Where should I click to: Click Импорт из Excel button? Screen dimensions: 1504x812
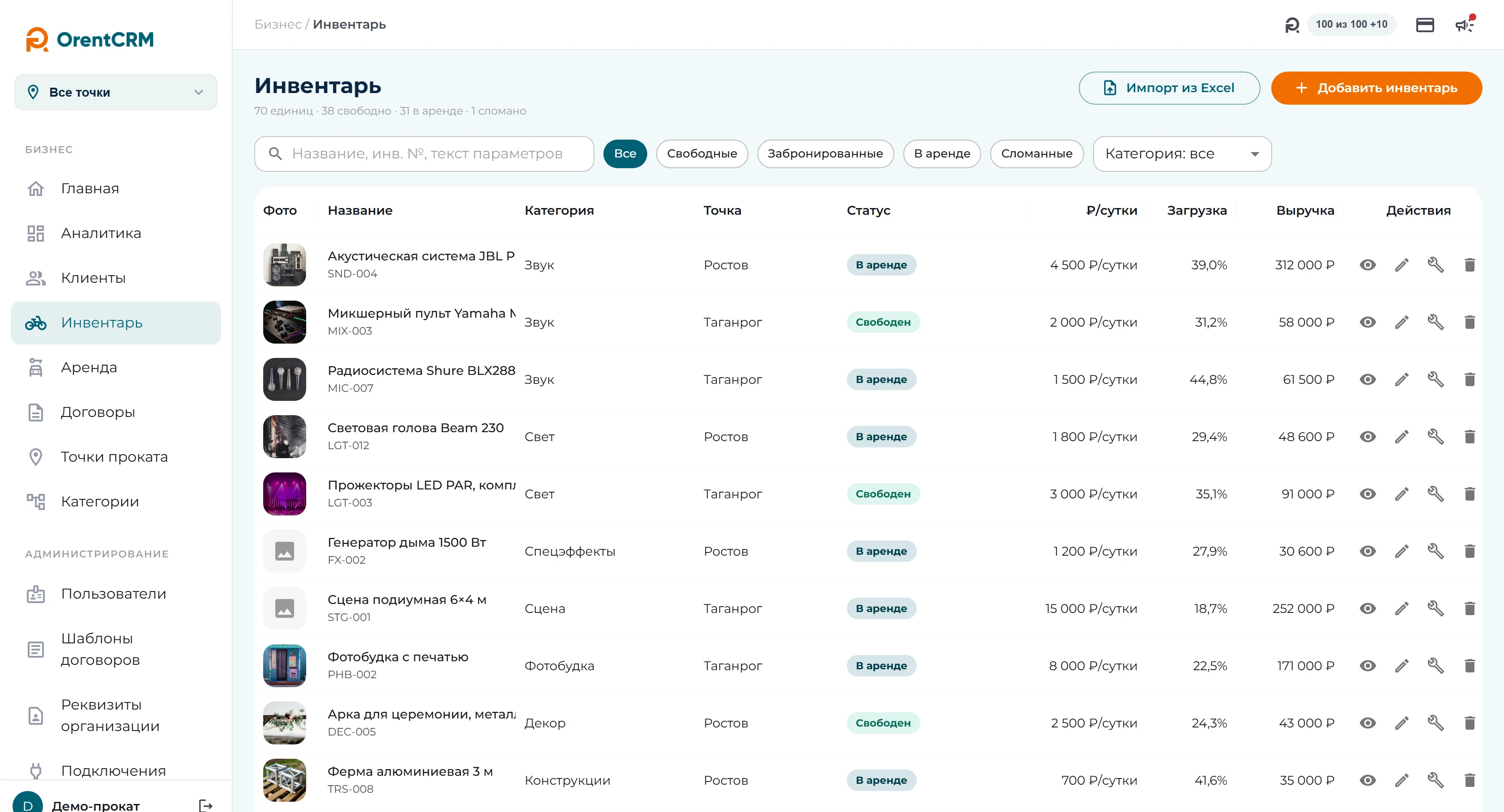[1169, 88]
